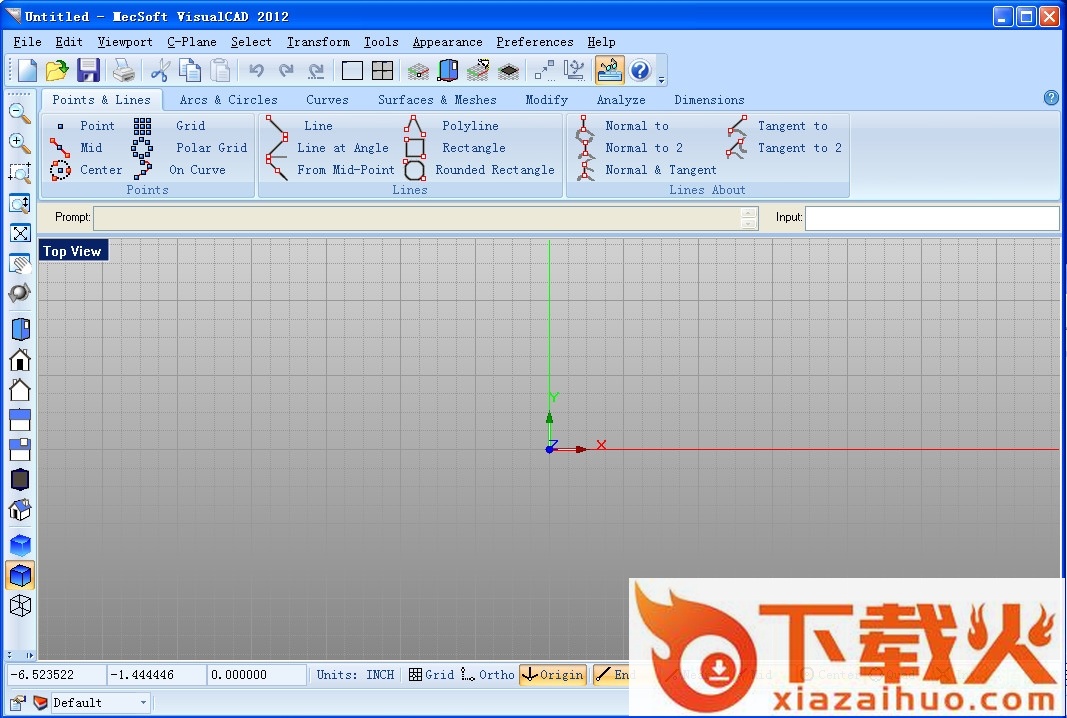Click the X coordinate field -6.523522
This screenshot has width=1067, height=718.
(x=56, y=674)
